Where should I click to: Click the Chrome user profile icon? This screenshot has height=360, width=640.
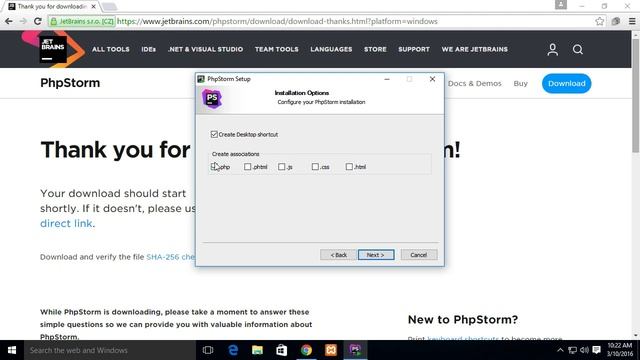point(561,5)
